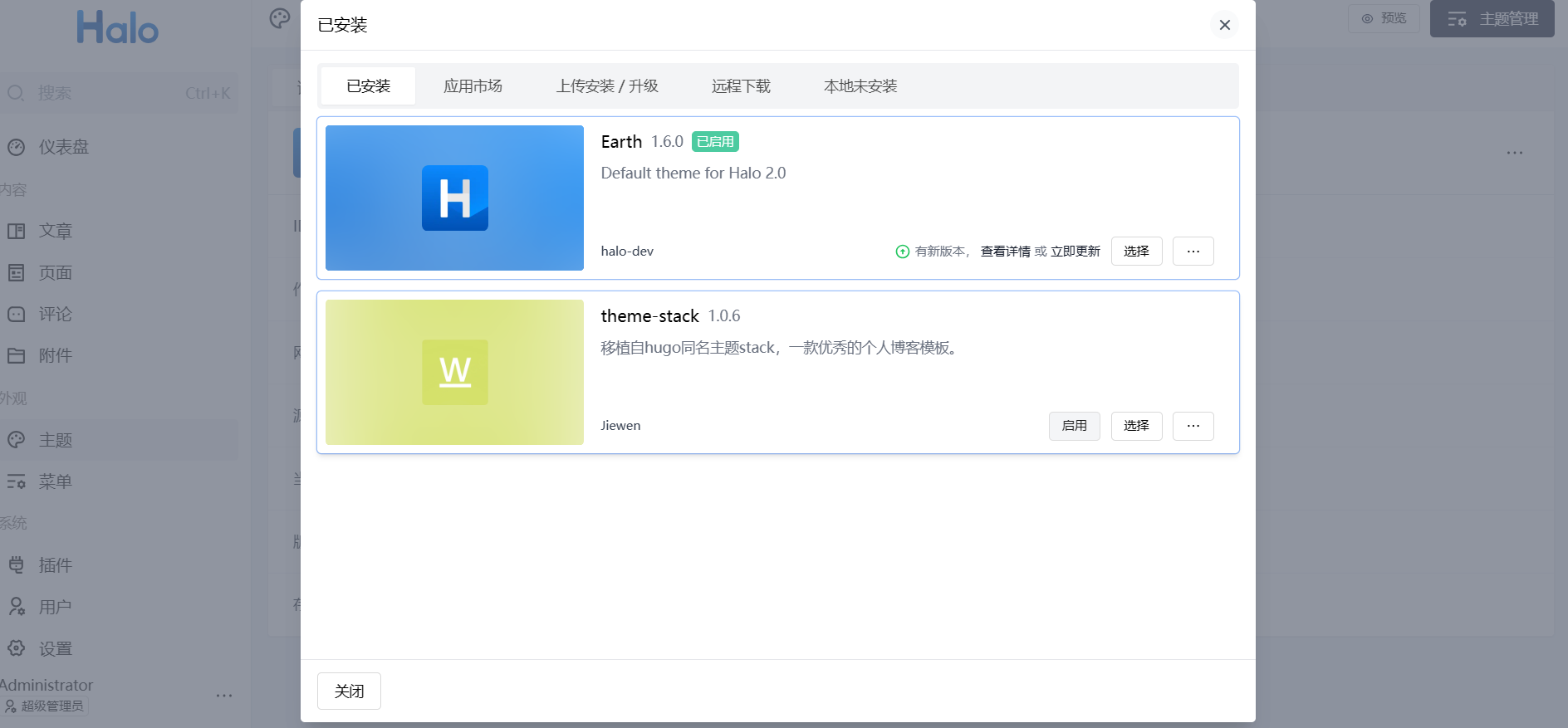Image resolution: width=1568 pixels, height=728 pixels.
Task: Open more options for theme-stack theme
Action: pyautogui.click(x=1193, y=426)
